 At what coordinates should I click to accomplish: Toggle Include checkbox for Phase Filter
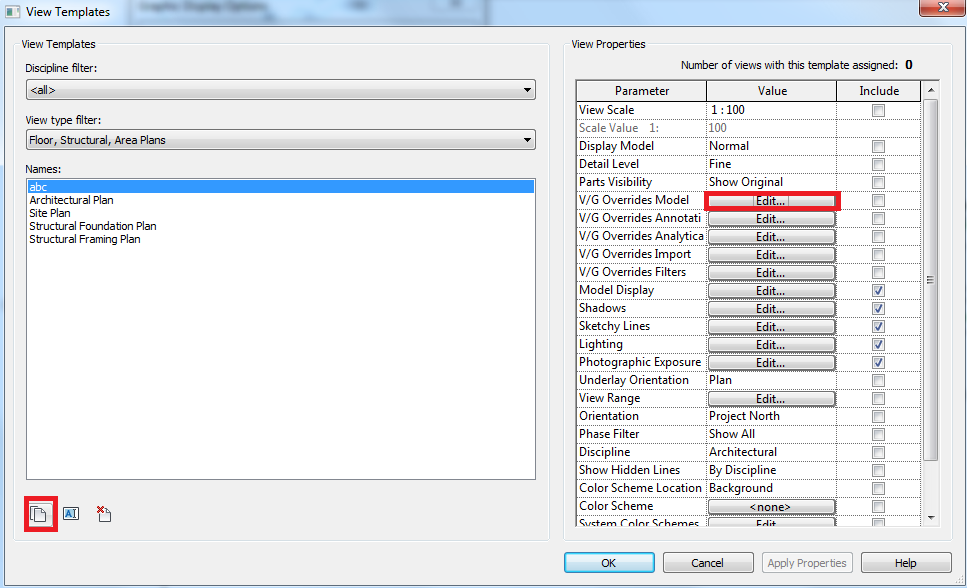click(x=878, y=434)
